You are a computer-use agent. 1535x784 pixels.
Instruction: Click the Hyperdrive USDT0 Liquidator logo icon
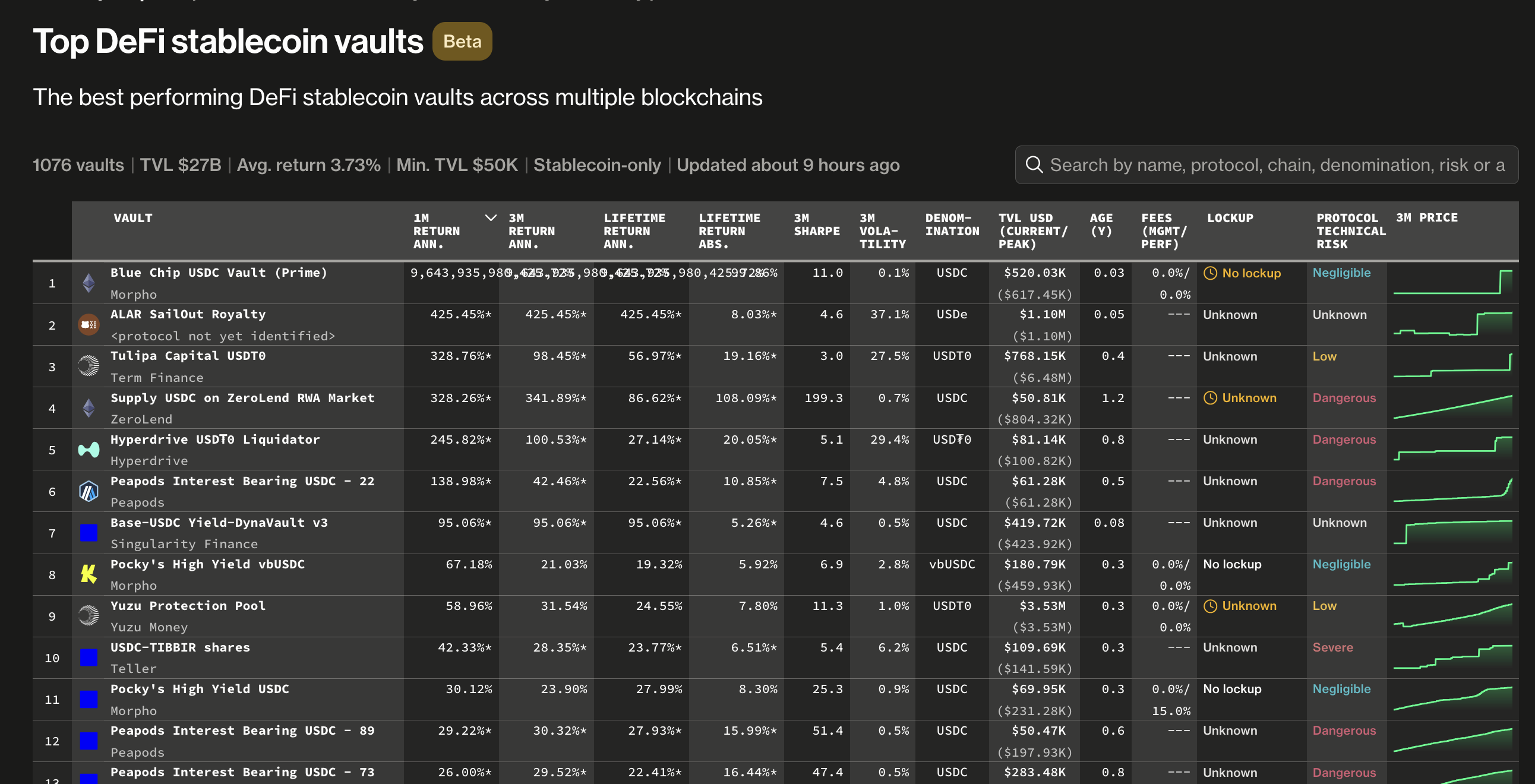coord(89,449)
